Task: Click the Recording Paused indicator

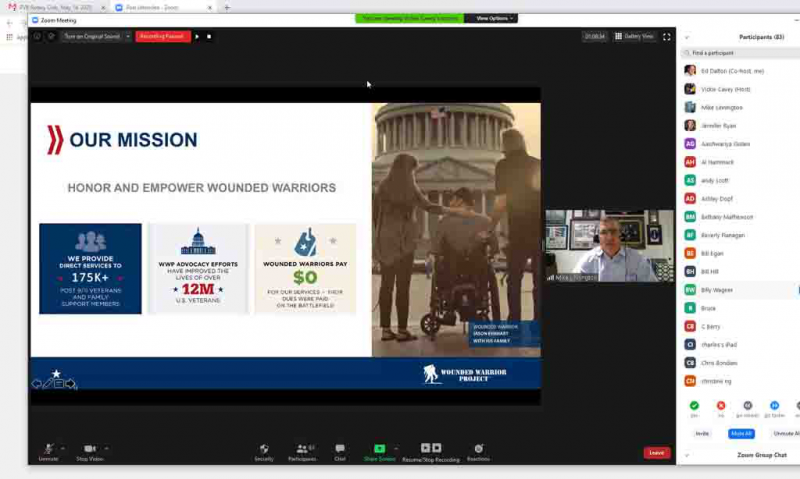Action: [x=162, y=36]
